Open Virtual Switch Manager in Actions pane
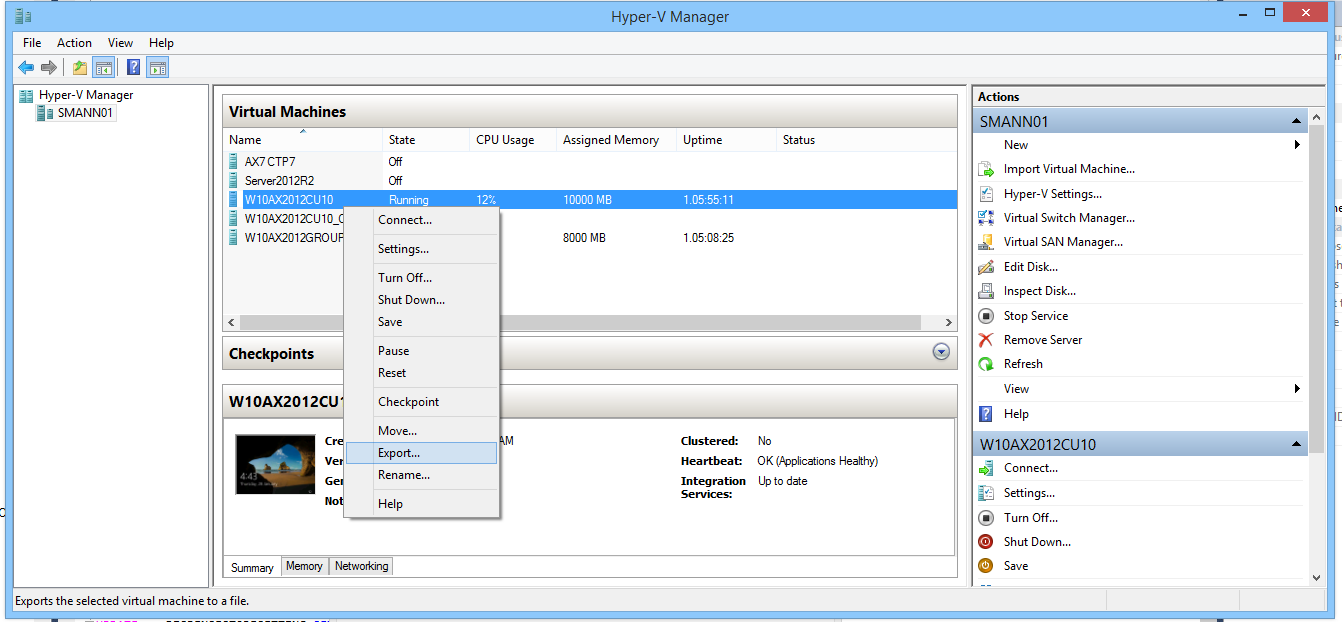The width and height of the screenshot is (1342, 622). coord(1069,218)
